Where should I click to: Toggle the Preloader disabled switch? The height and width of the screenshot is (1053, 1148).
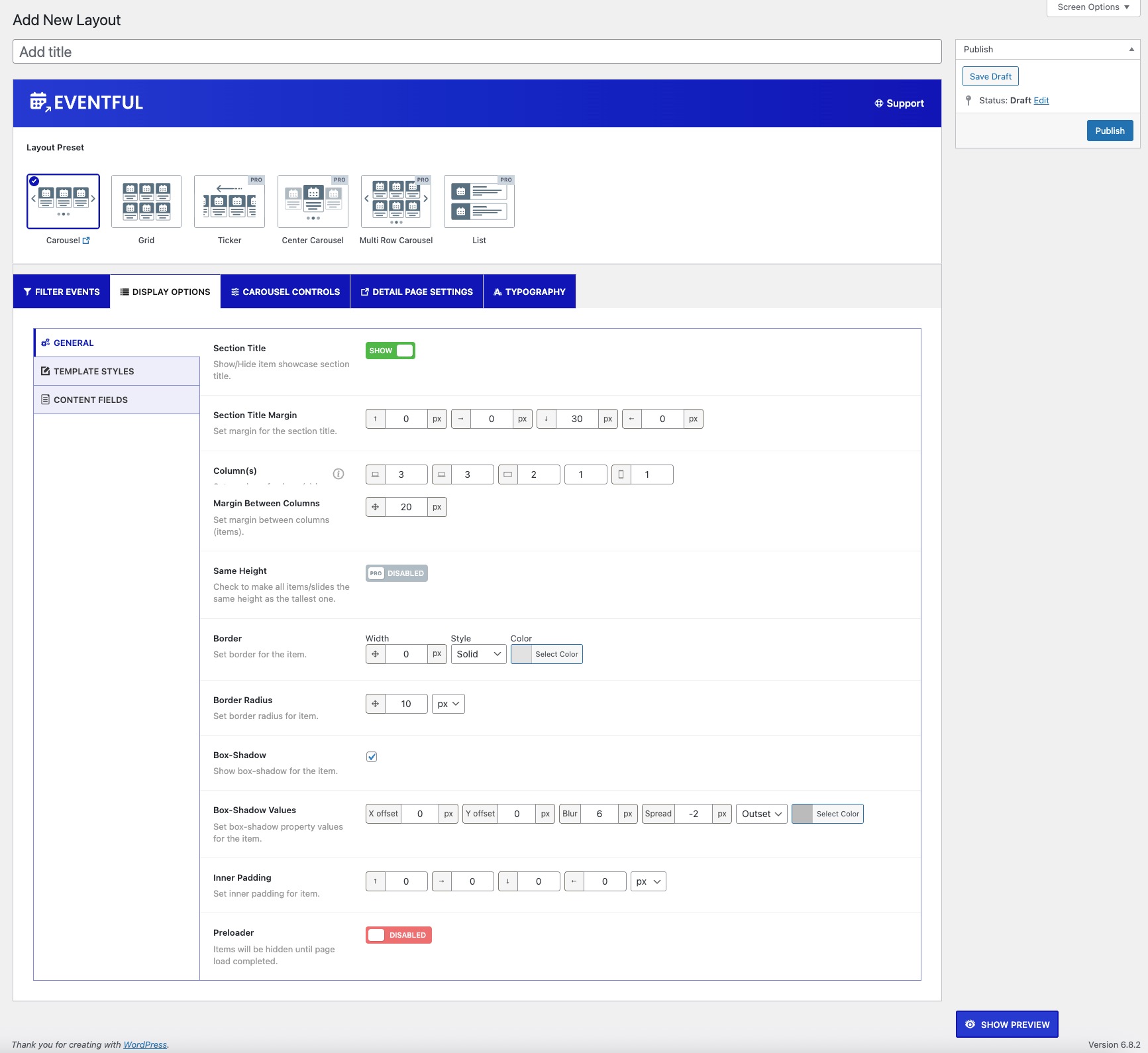pos(399,935)
